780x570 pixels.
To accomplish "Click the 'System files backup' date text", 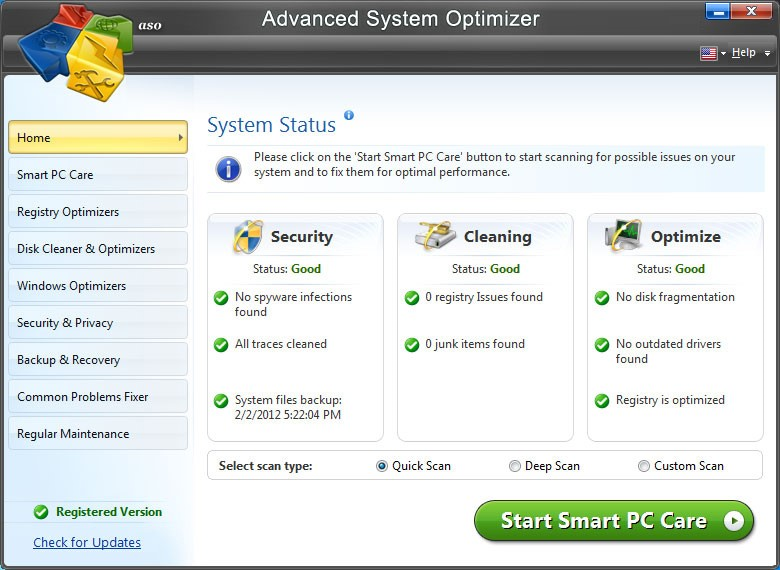I will click(288, 407).
